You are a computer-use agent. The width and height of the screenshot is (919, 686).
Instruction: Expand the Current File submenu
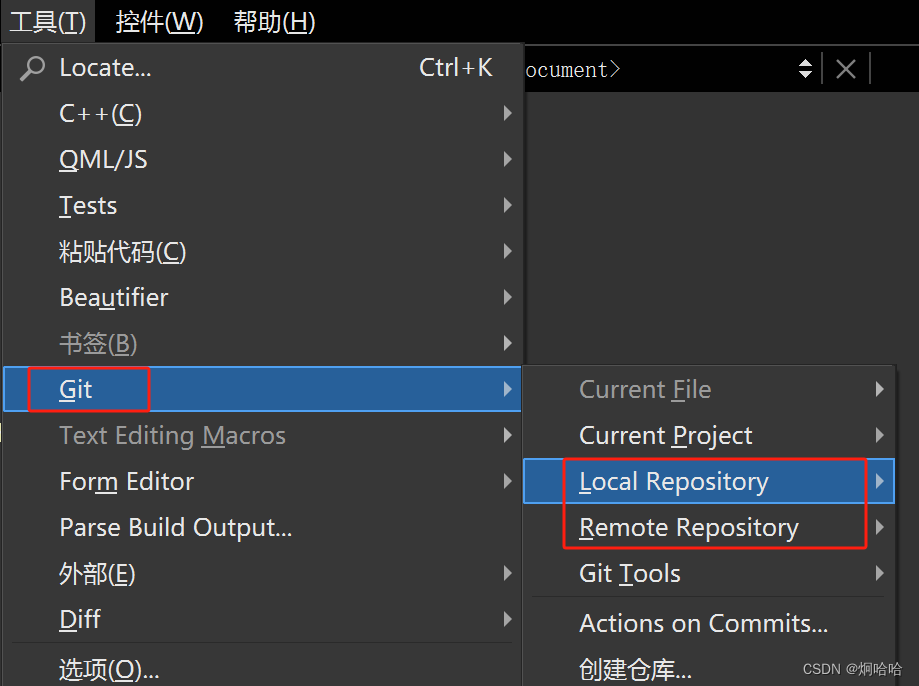644,389
